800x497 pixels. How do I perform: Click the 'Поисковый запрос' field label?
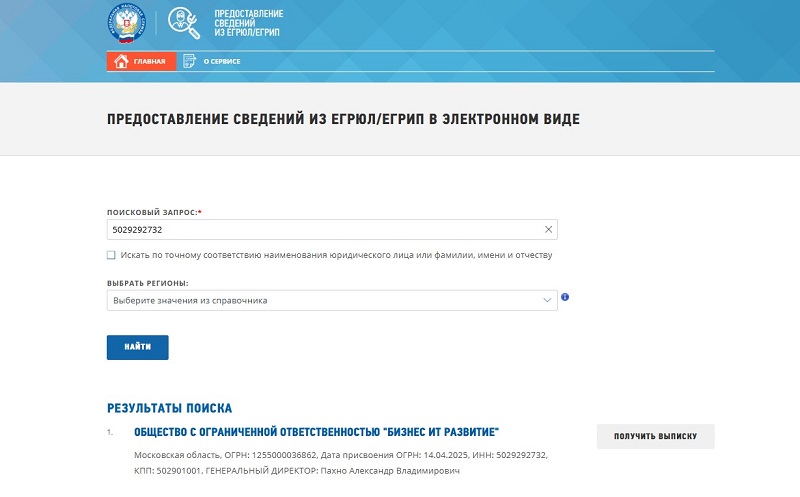click(152, 212)
